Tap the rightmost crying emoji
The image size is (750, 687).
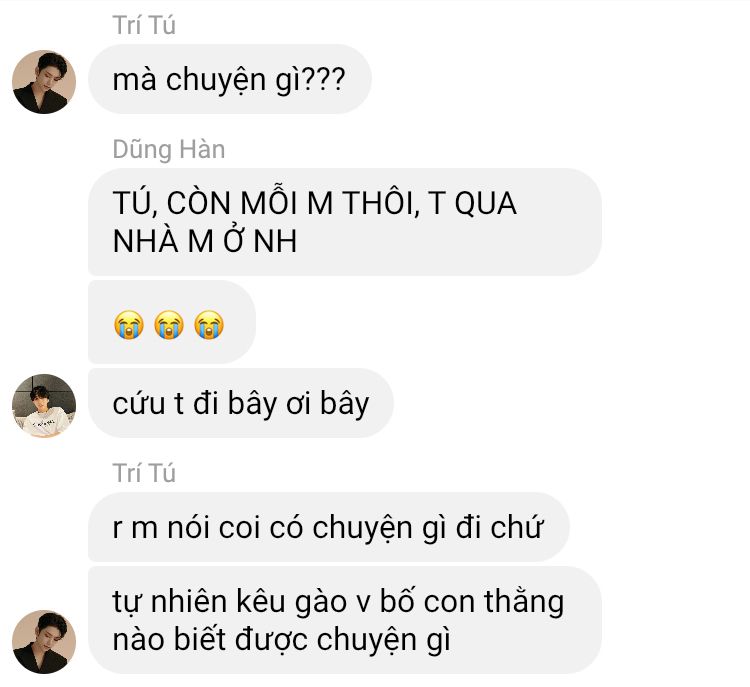(x=209, y=325)
